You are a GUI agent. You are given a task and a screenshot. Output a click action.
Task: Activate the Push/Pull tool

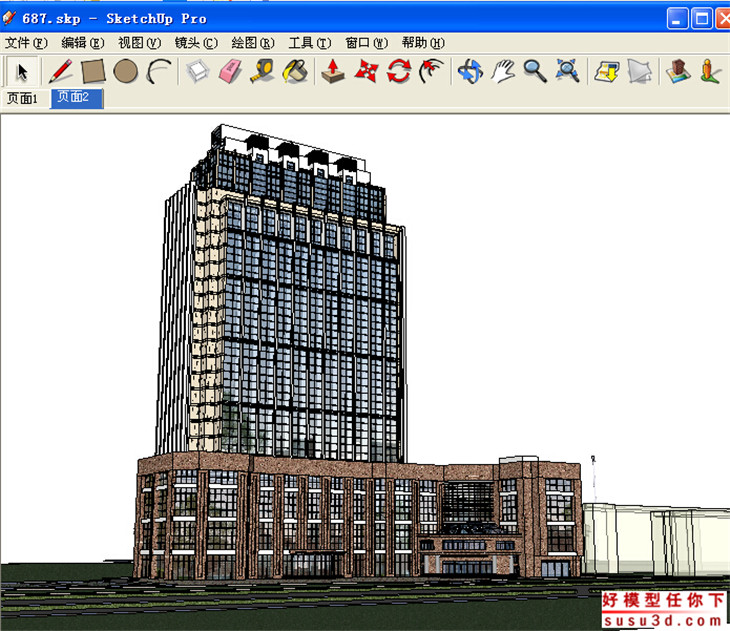point(333,71)
